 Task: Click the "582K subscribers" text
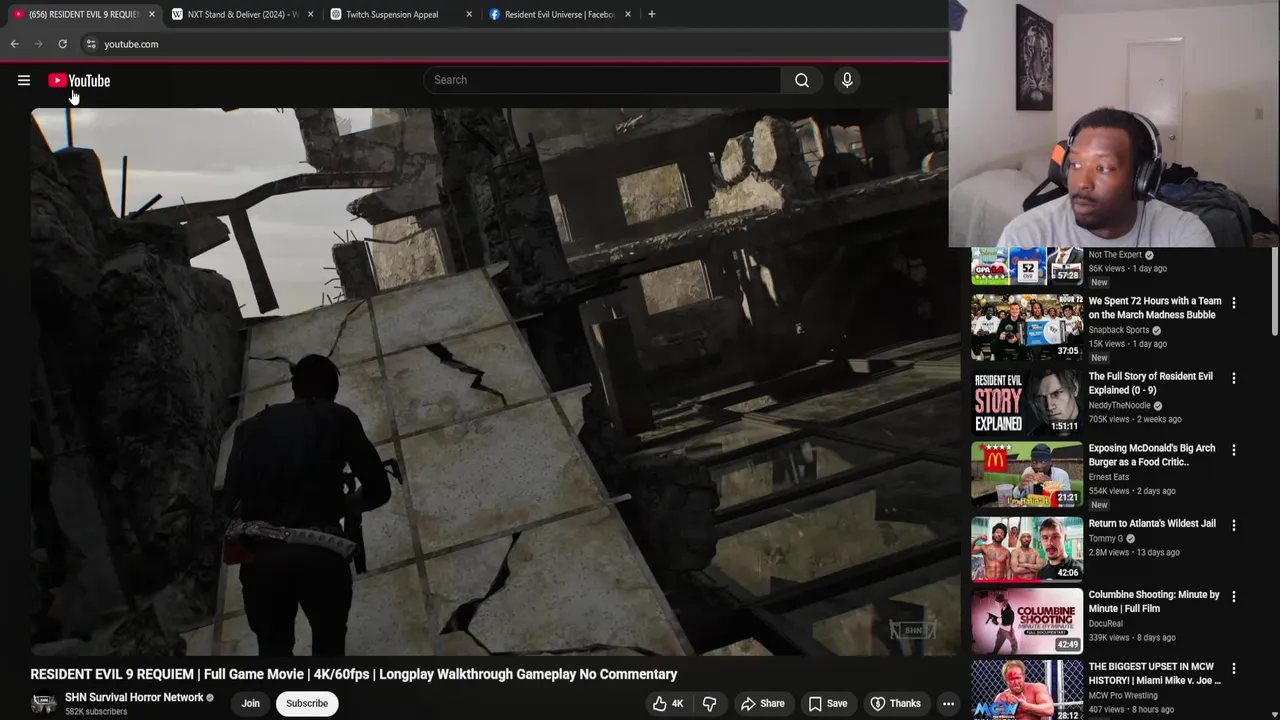click(96, 712)
